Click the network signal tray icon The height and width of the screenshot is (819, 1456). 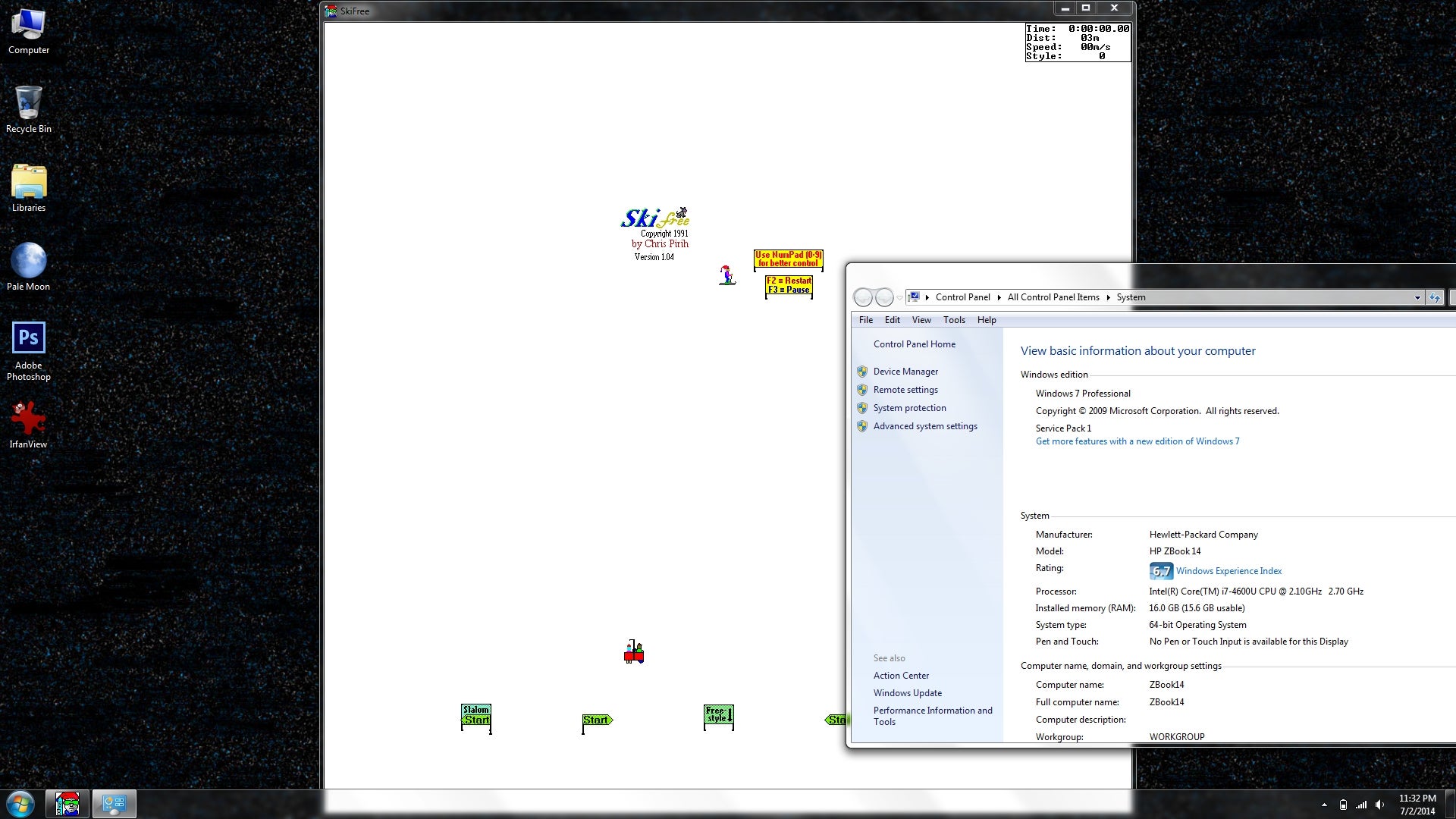1361,805
